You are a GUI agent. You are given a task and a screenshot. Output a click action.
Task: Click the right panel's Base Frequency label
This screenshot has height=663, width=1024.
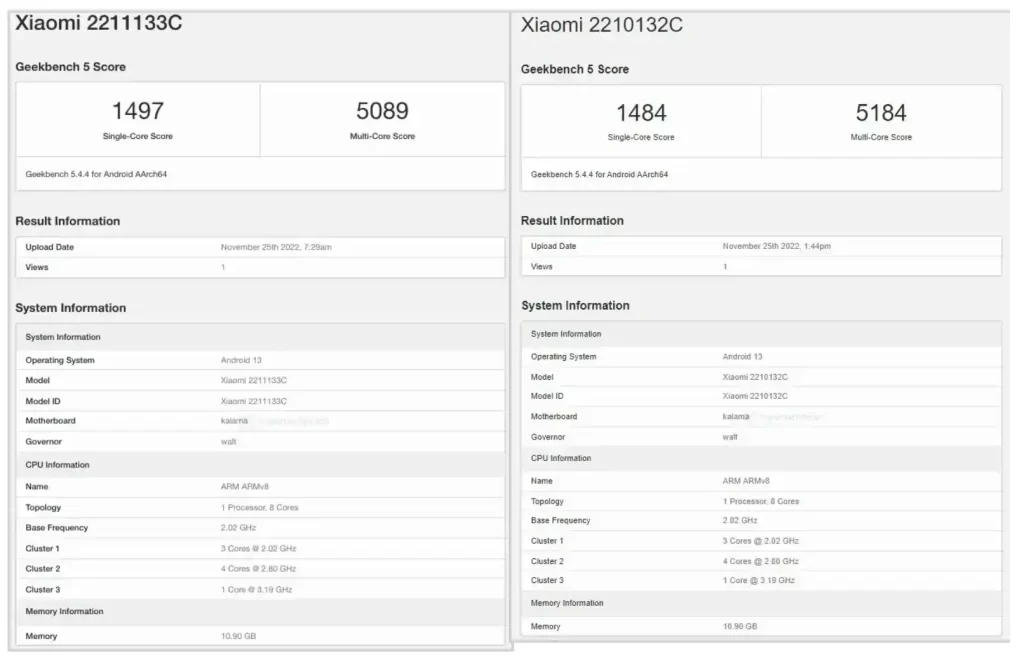(560, 521)
